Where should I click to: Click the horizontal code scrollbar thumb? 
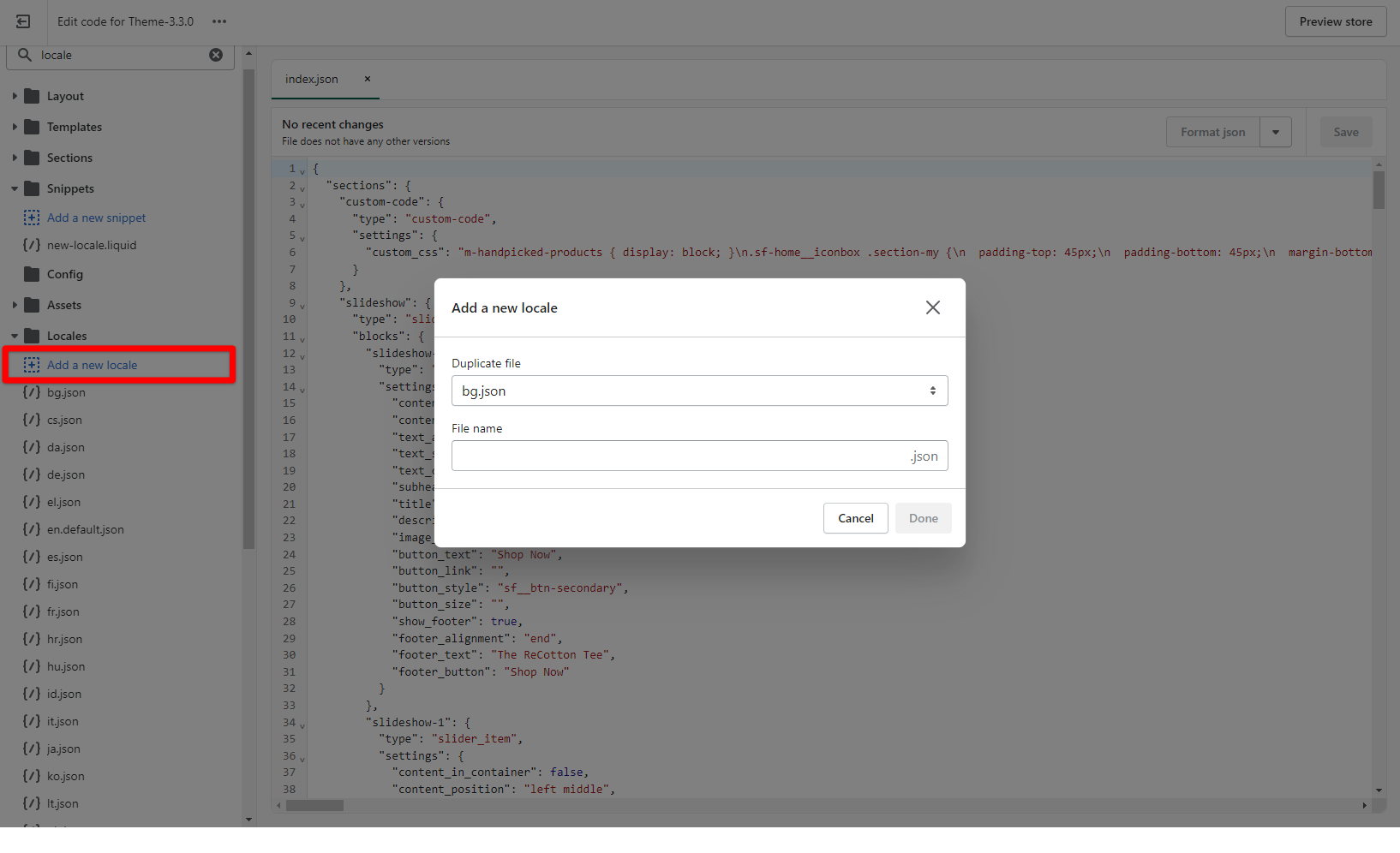point(314,805)
